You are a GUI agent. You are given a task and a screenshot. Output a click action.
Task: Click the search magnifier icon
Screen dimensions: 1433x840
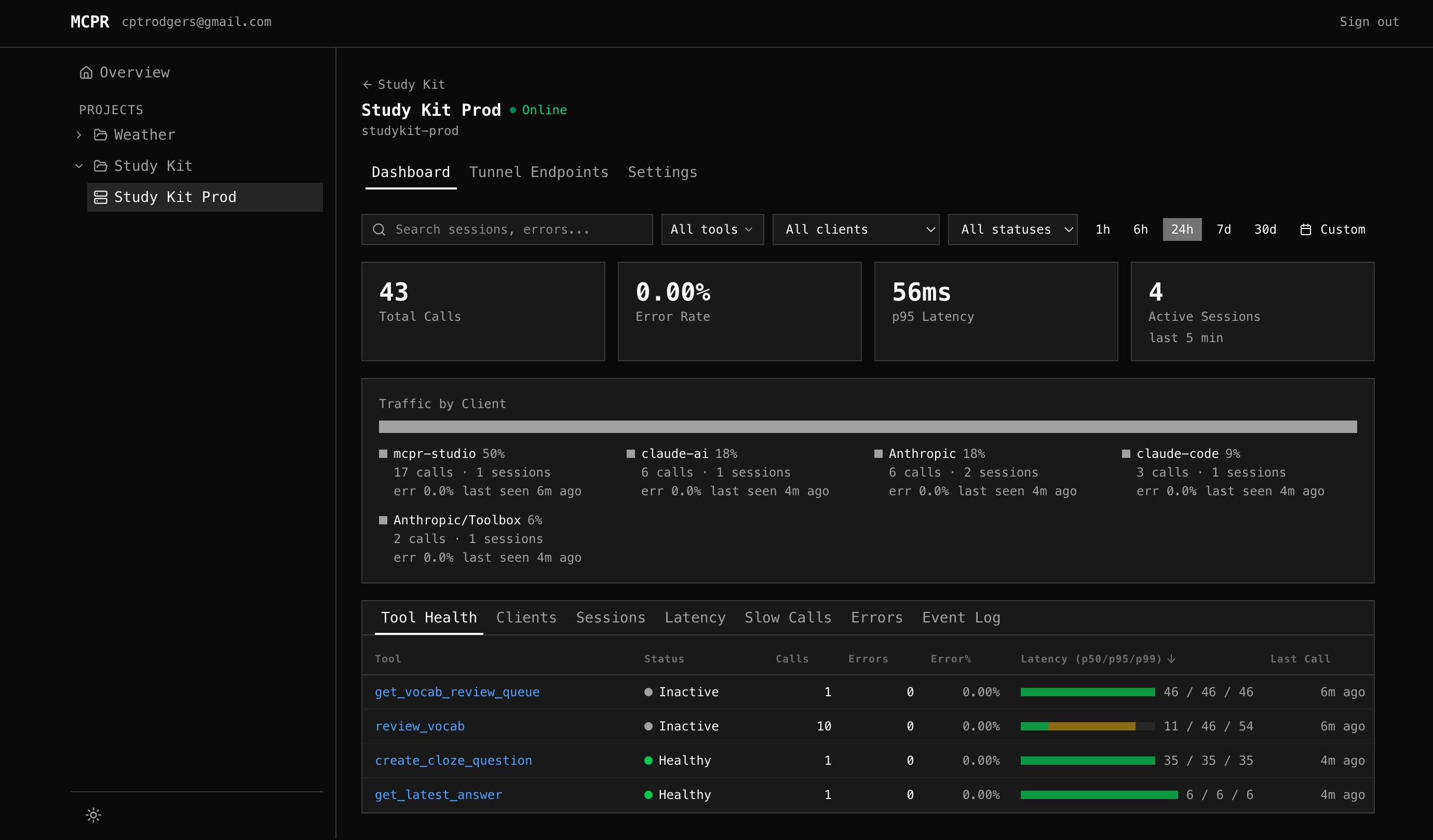point(380,229)
